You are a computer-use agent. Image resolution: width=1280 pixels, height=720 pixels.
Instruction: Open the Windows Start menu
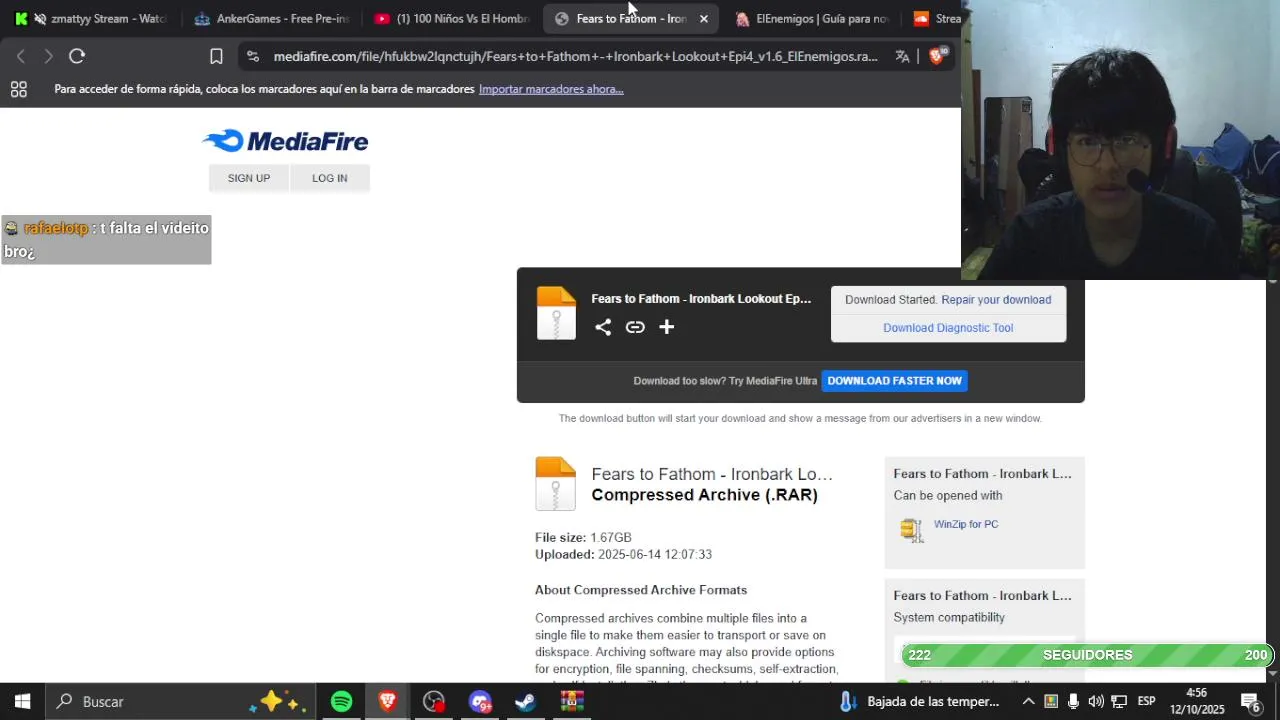(x=22, y=701)
